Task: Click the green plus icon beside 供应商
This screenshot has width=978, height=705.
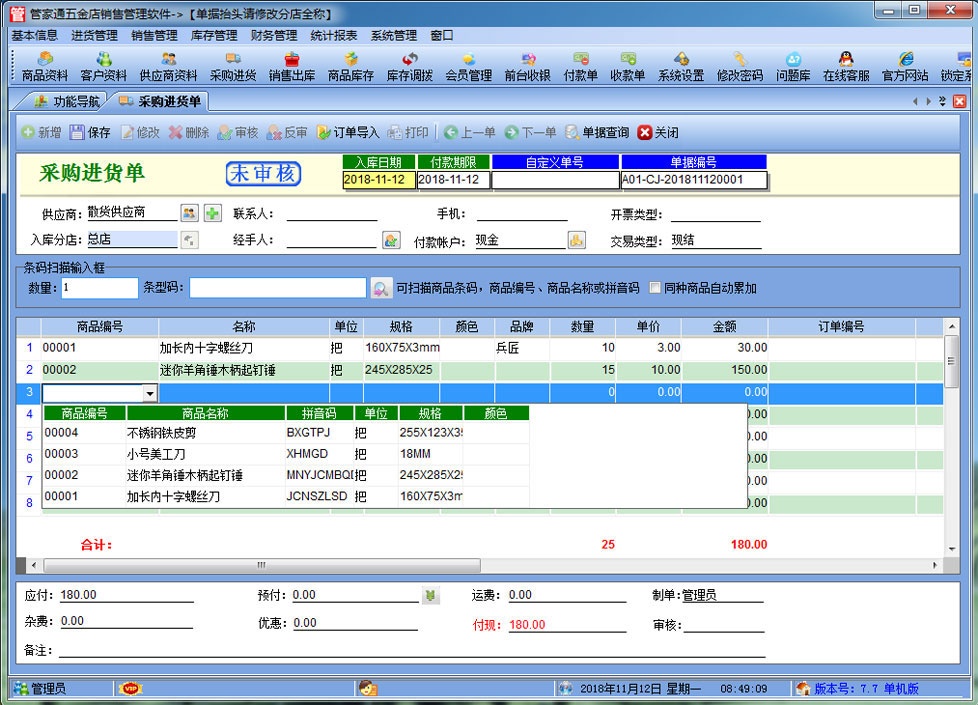Action: 212,212
